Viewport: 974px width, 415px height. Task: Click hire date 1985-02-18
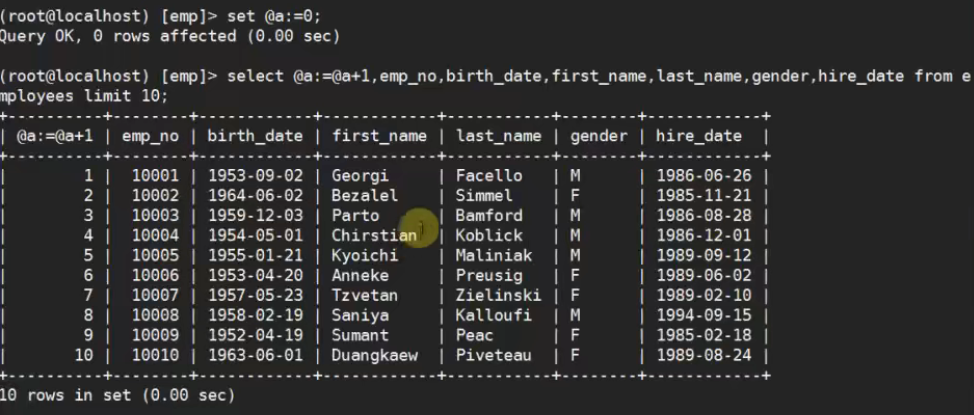click(704, 335)
